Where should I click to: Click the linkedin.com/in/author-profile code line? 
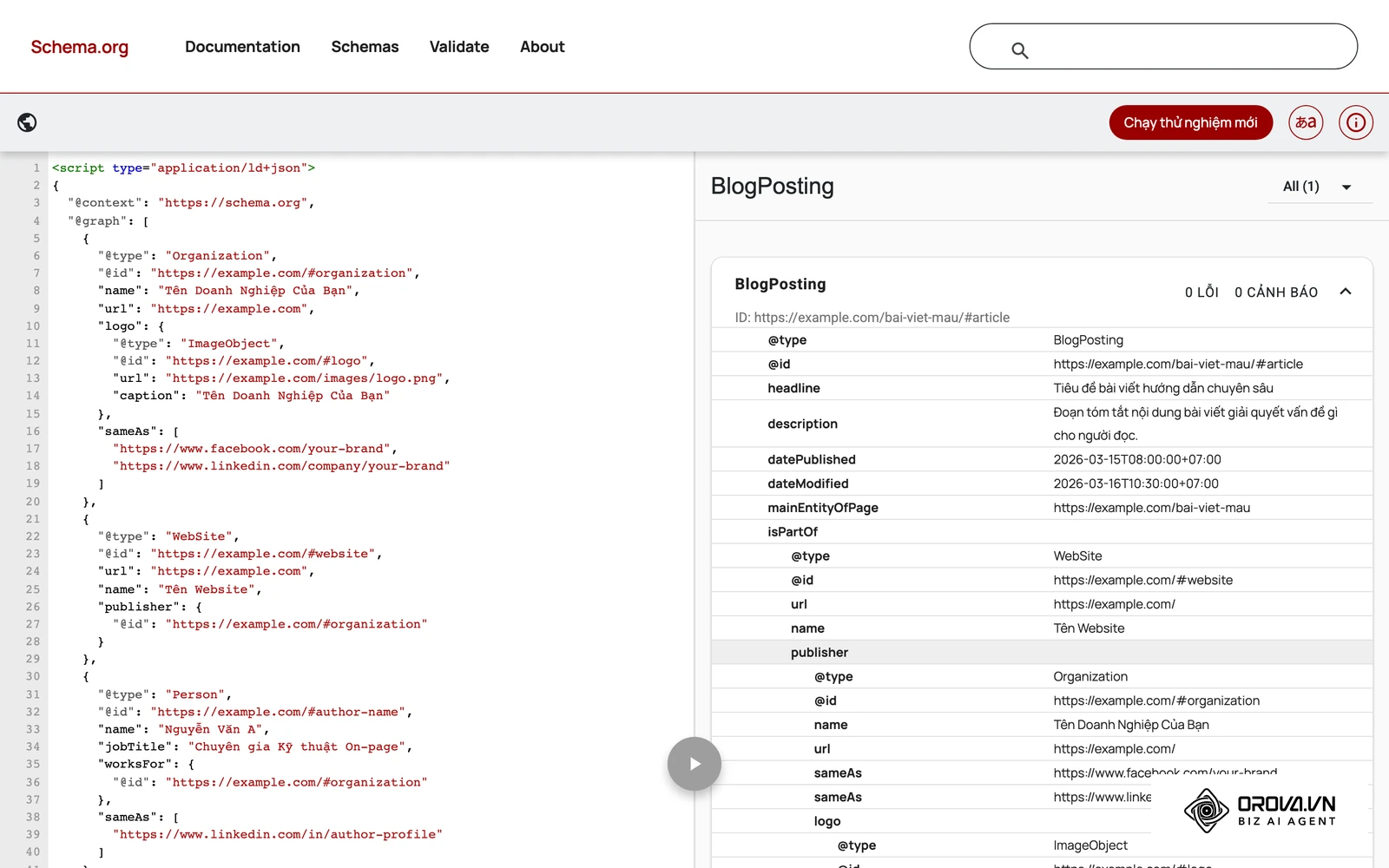278,834
